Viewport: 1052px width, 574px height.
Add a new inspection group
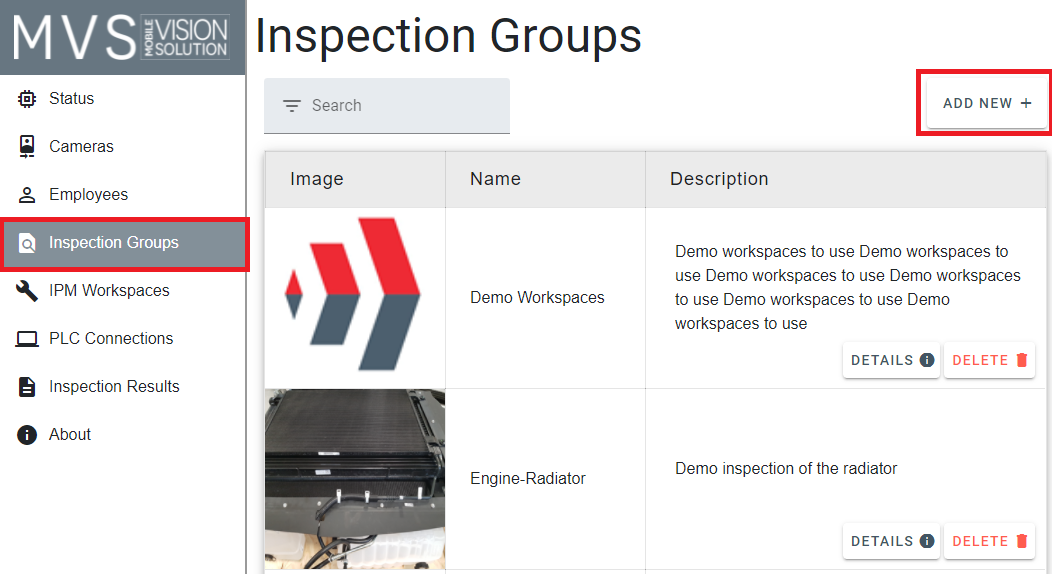click(x=986, y=103)
